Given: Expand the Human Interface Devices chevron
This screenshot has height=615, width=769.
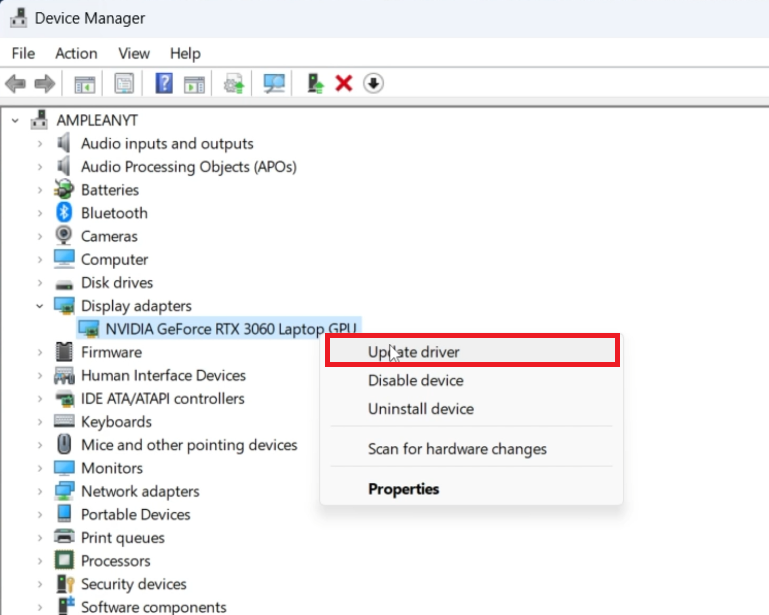Looking at the screenshot, I should [40, 376].
